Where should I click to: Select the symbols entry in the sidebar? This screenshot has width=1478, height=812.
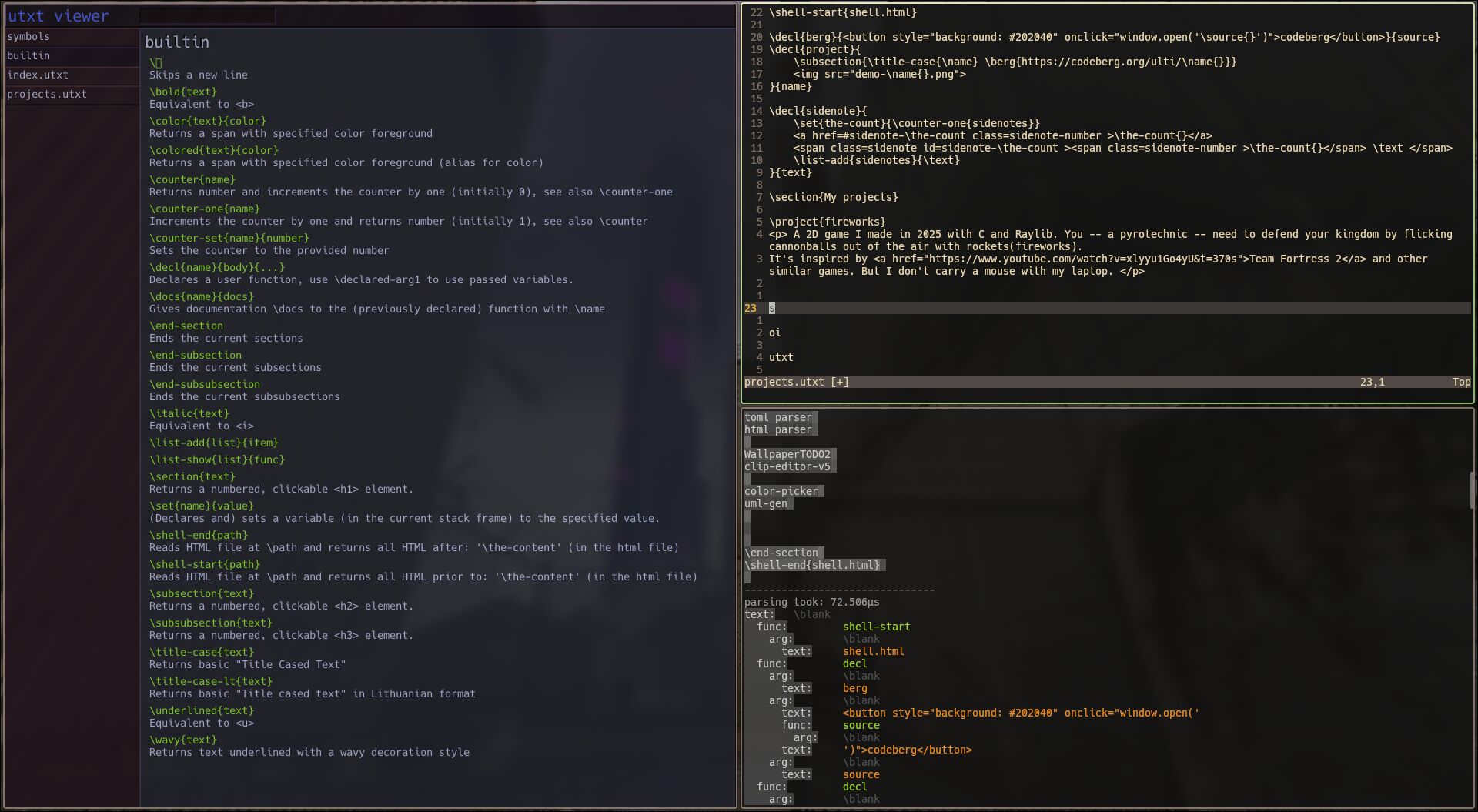click(28, 37)
